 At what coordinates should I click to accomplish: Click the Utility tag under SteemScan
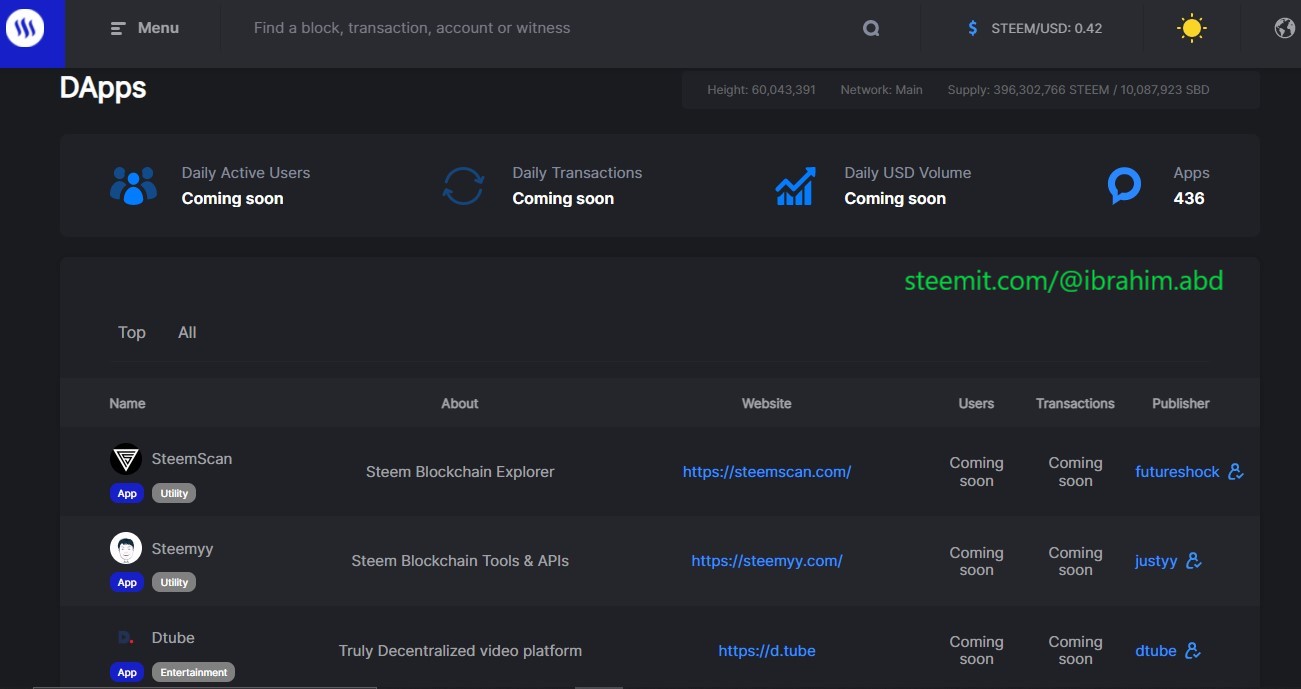point(174,493)
